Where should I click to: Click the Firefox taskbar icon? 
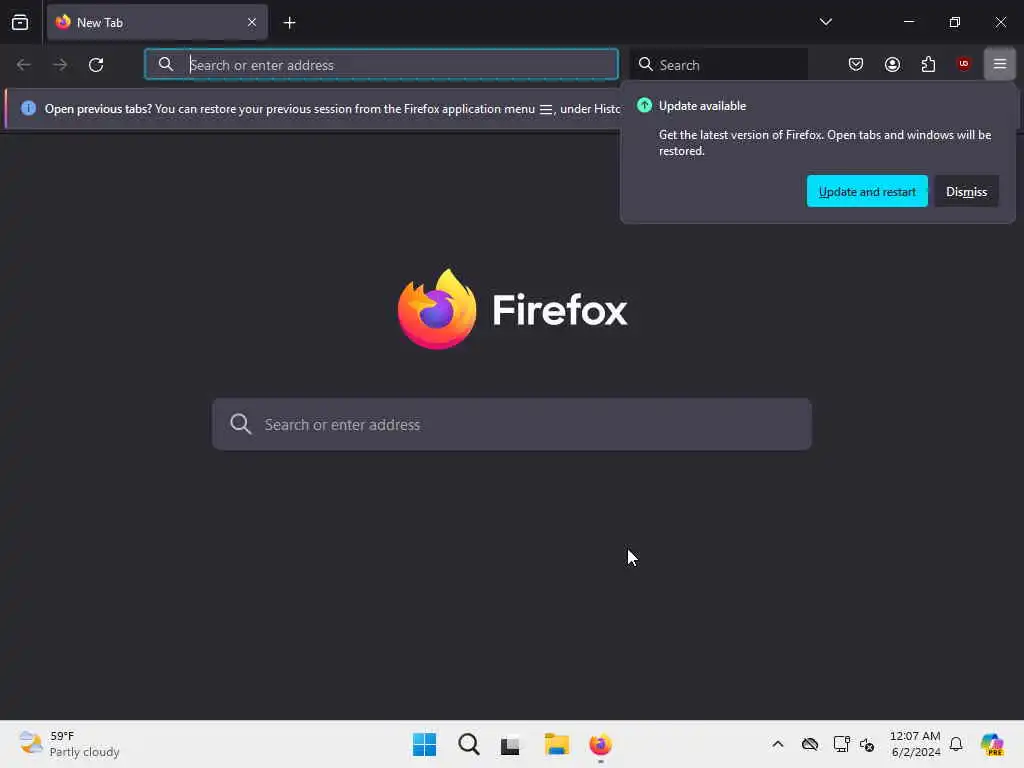click(x=600, y=744)
